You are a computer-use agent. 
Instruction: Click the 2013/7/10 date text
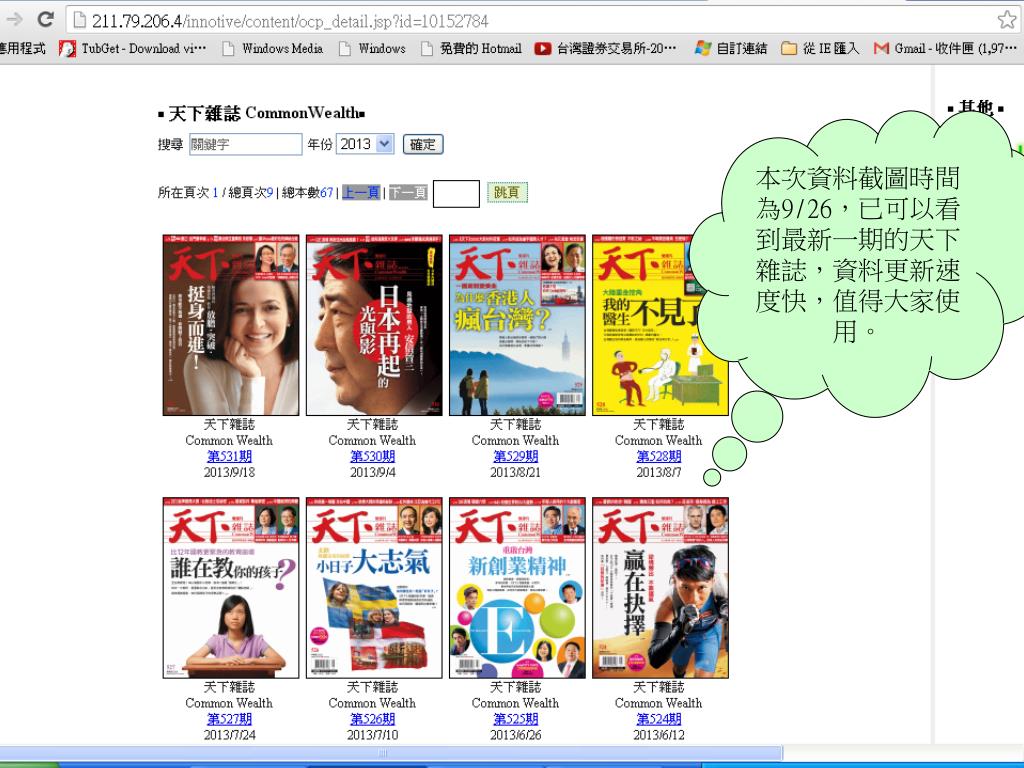[372, 735]
